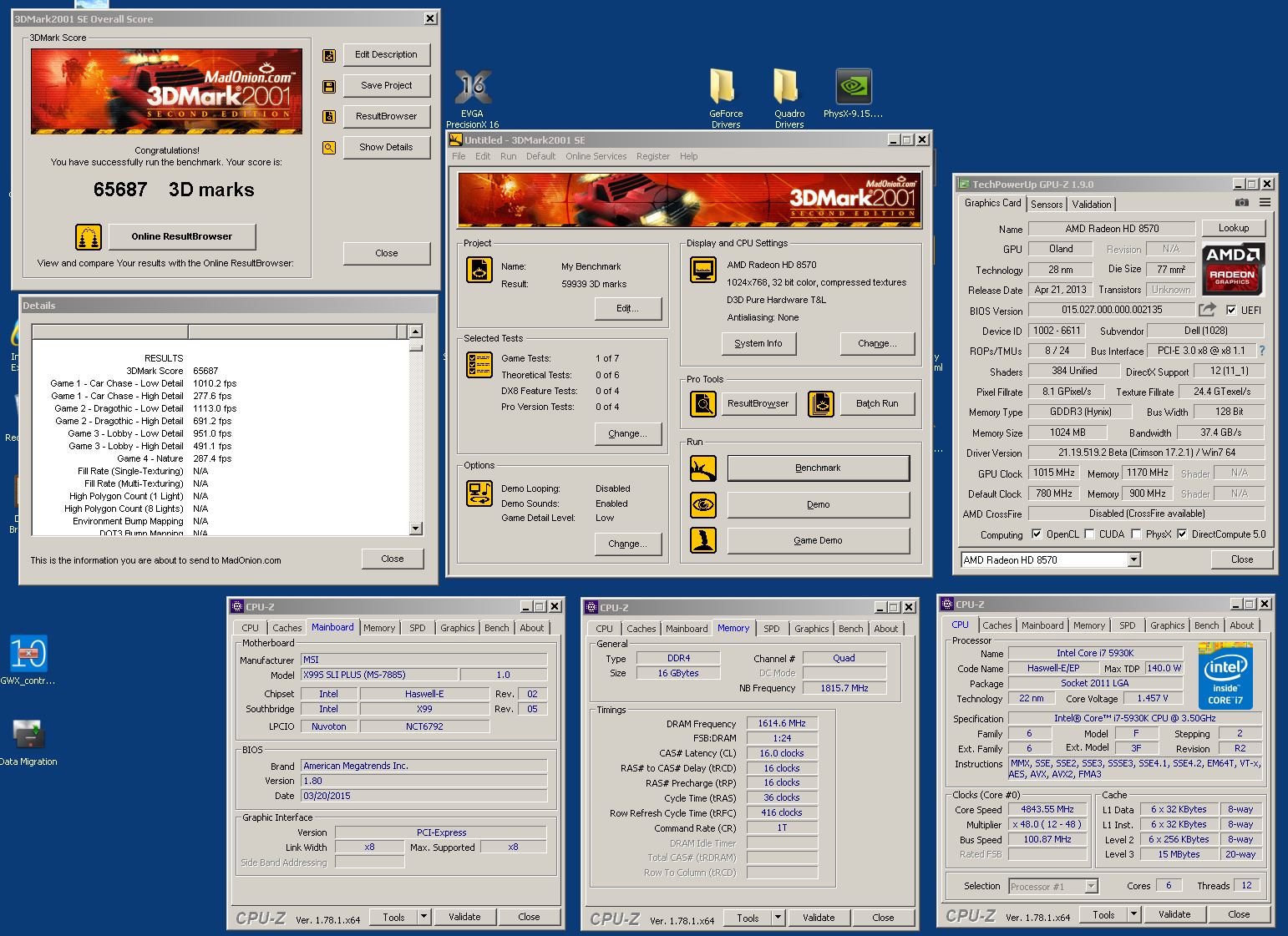Select Bench tab in CPU-tab CPU-Z window
Image resolution: width=1288 pixels, height=936 pixels.
coord(1206,625)
